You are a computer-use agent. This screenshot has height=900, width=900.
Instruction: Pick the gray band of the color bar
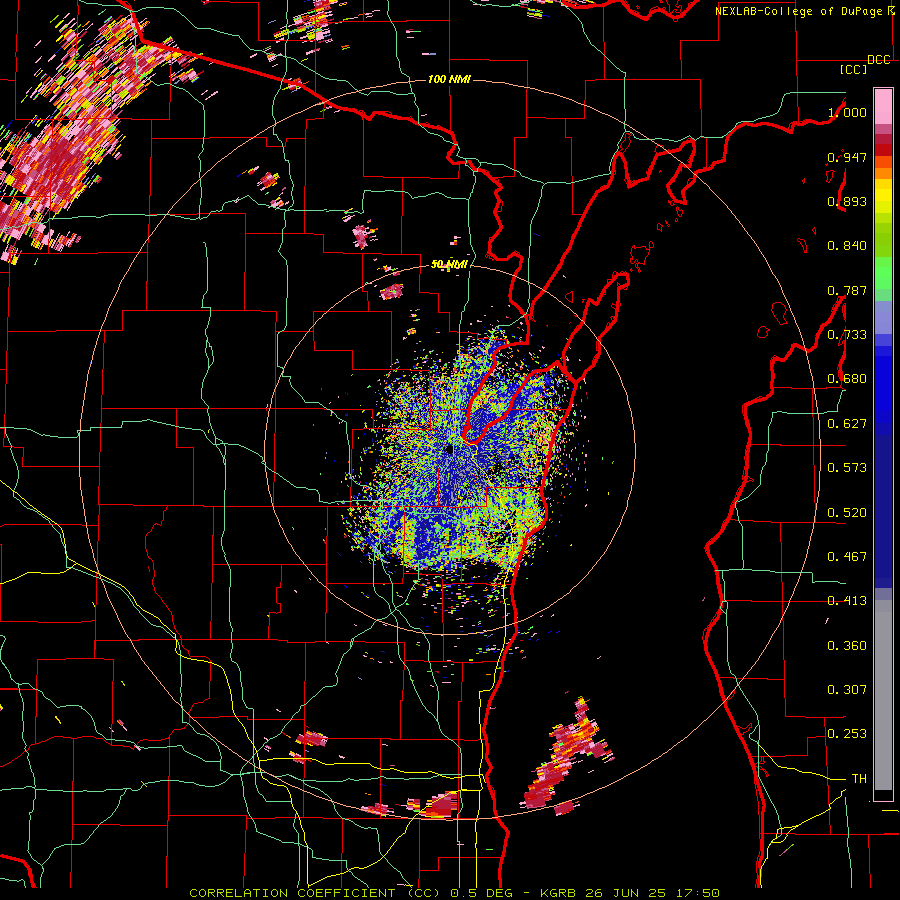pos(883,695)
